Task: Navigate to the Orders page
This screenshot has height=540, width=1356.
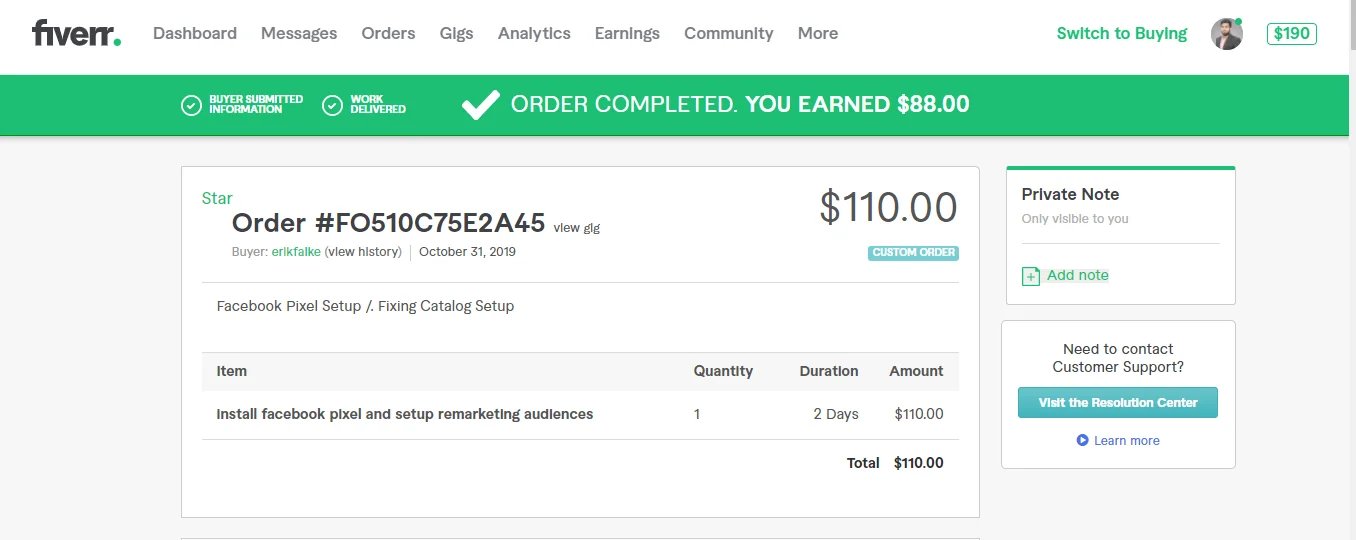Action: pyautogui.click(x=388, y=34)
